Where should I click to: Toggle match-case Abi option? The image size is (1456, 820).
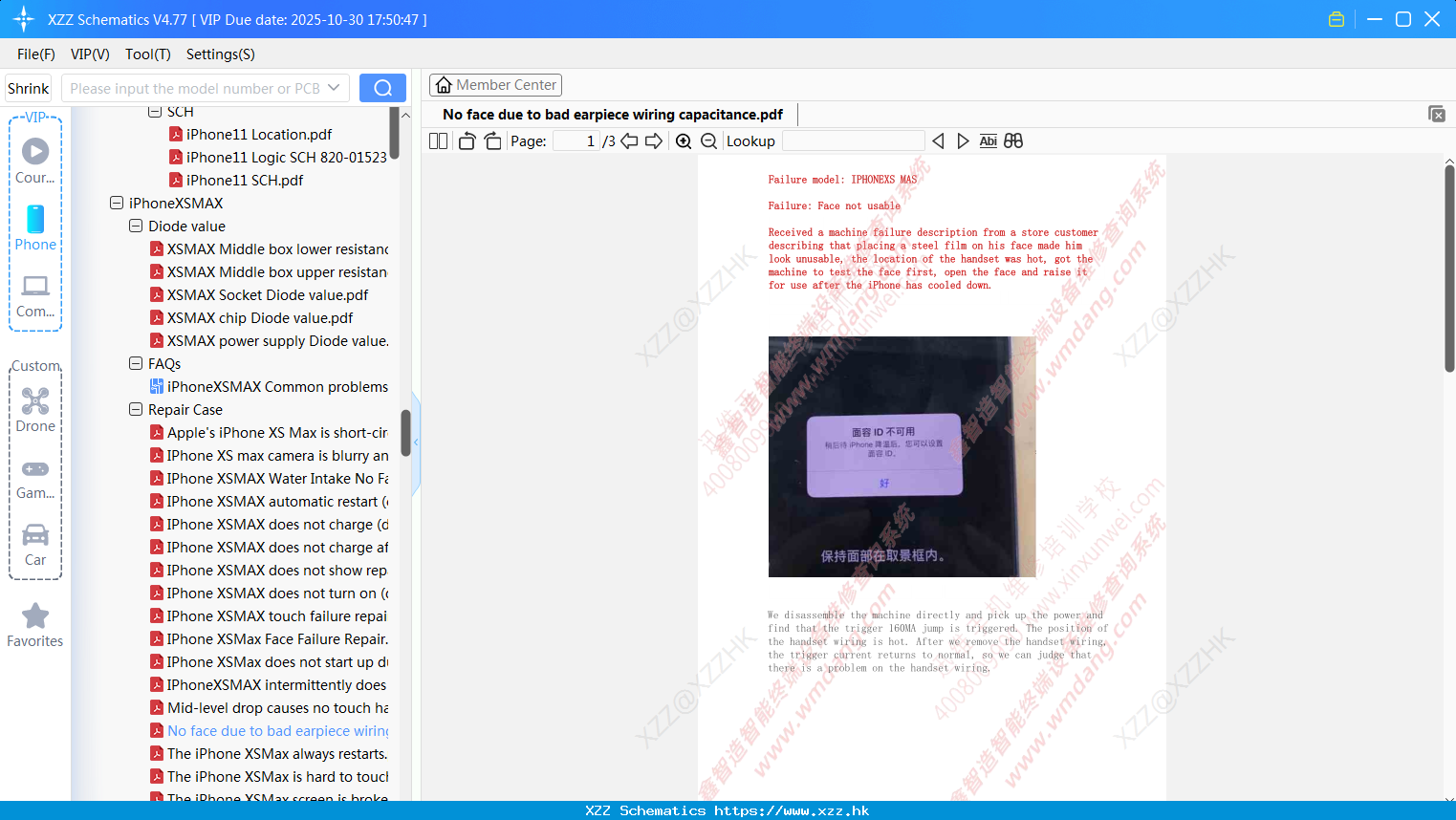[x=988, y=141]
